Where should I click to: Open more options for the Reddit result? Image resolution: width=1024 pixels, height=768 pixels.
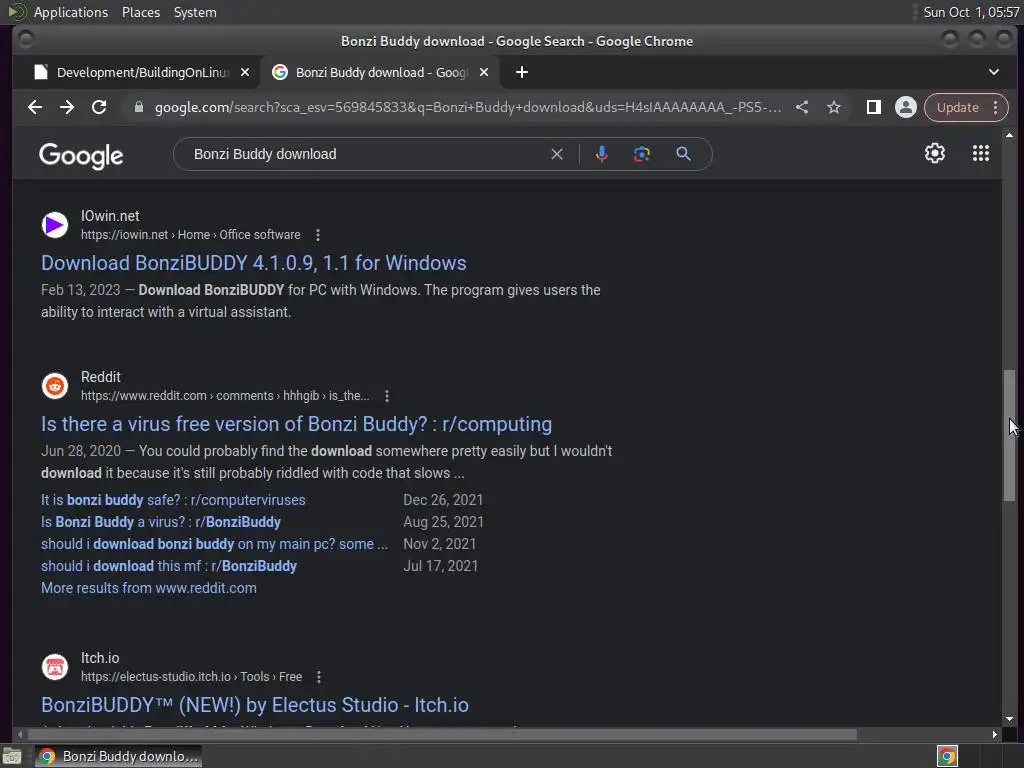click(x=387, y=396)
